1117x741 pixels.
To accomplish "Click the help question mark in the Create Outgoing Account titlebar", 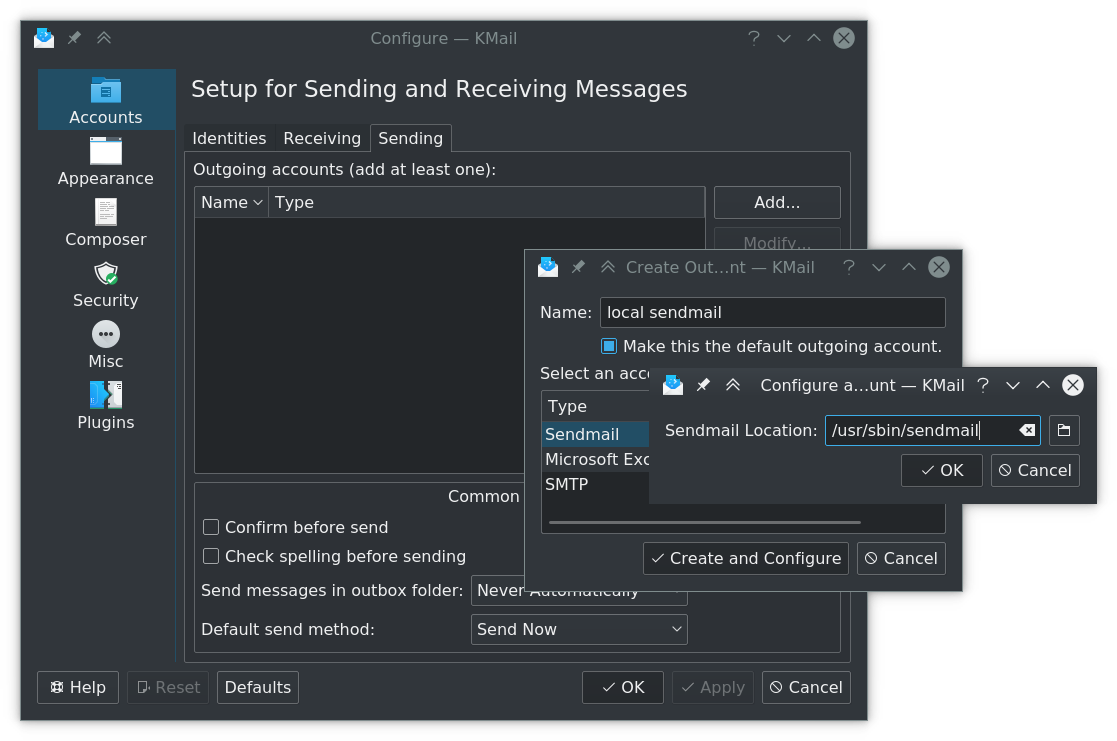I will pos(848,267).
